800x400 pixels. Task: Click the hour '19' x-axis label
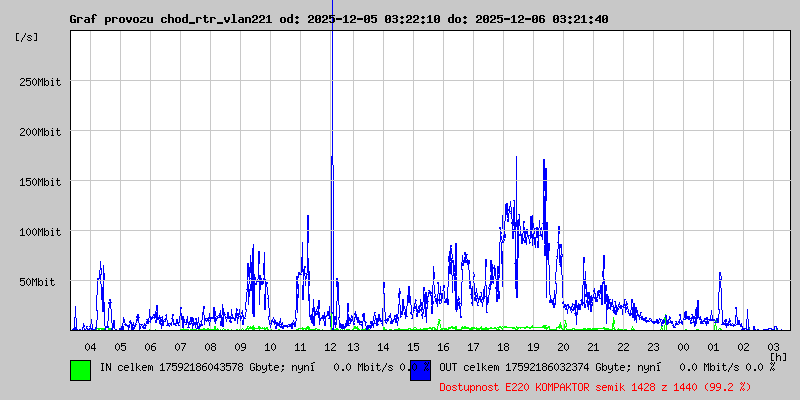[x=533, y=347]
